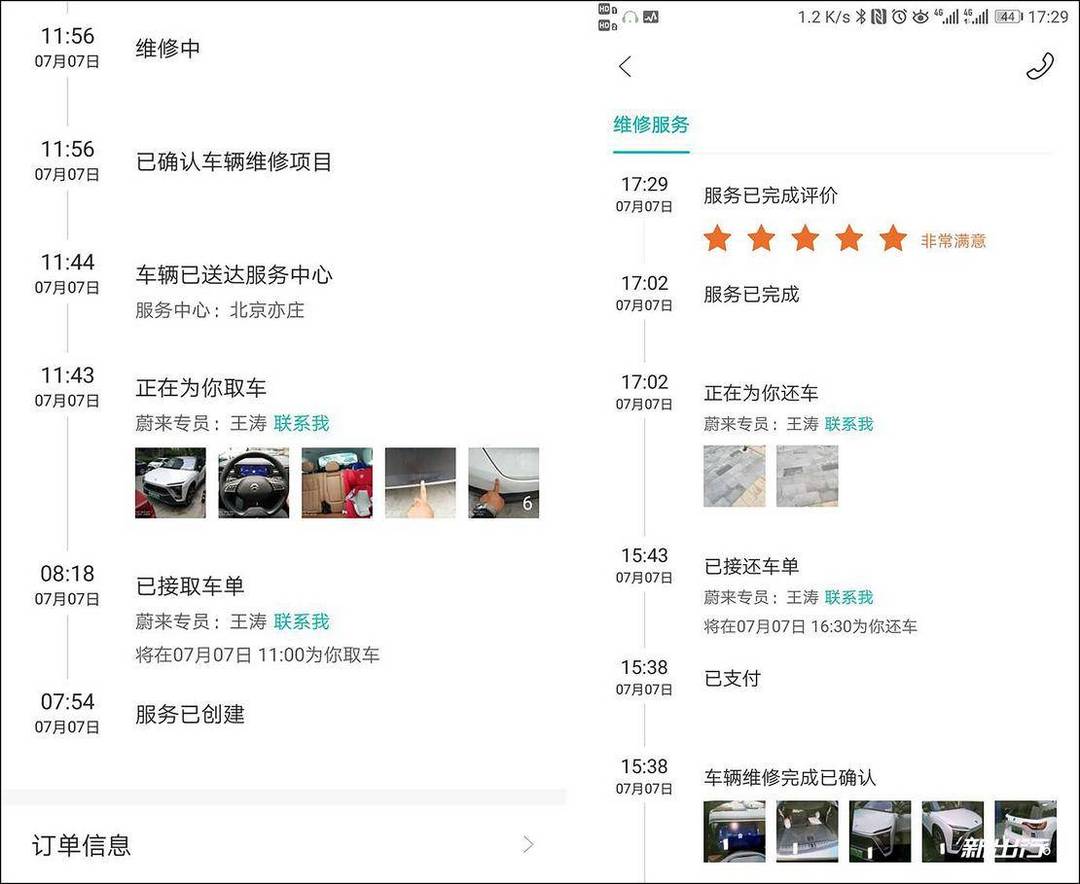
Task: Tap 联系我 under 已接还车单
Action: coord(849,597)
